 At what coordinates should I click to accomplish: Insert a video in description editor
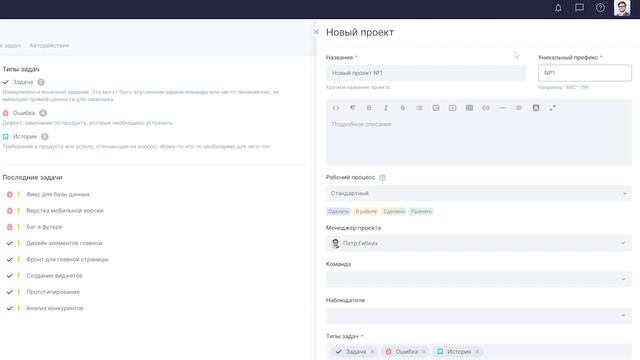click(x=453, y=108)
